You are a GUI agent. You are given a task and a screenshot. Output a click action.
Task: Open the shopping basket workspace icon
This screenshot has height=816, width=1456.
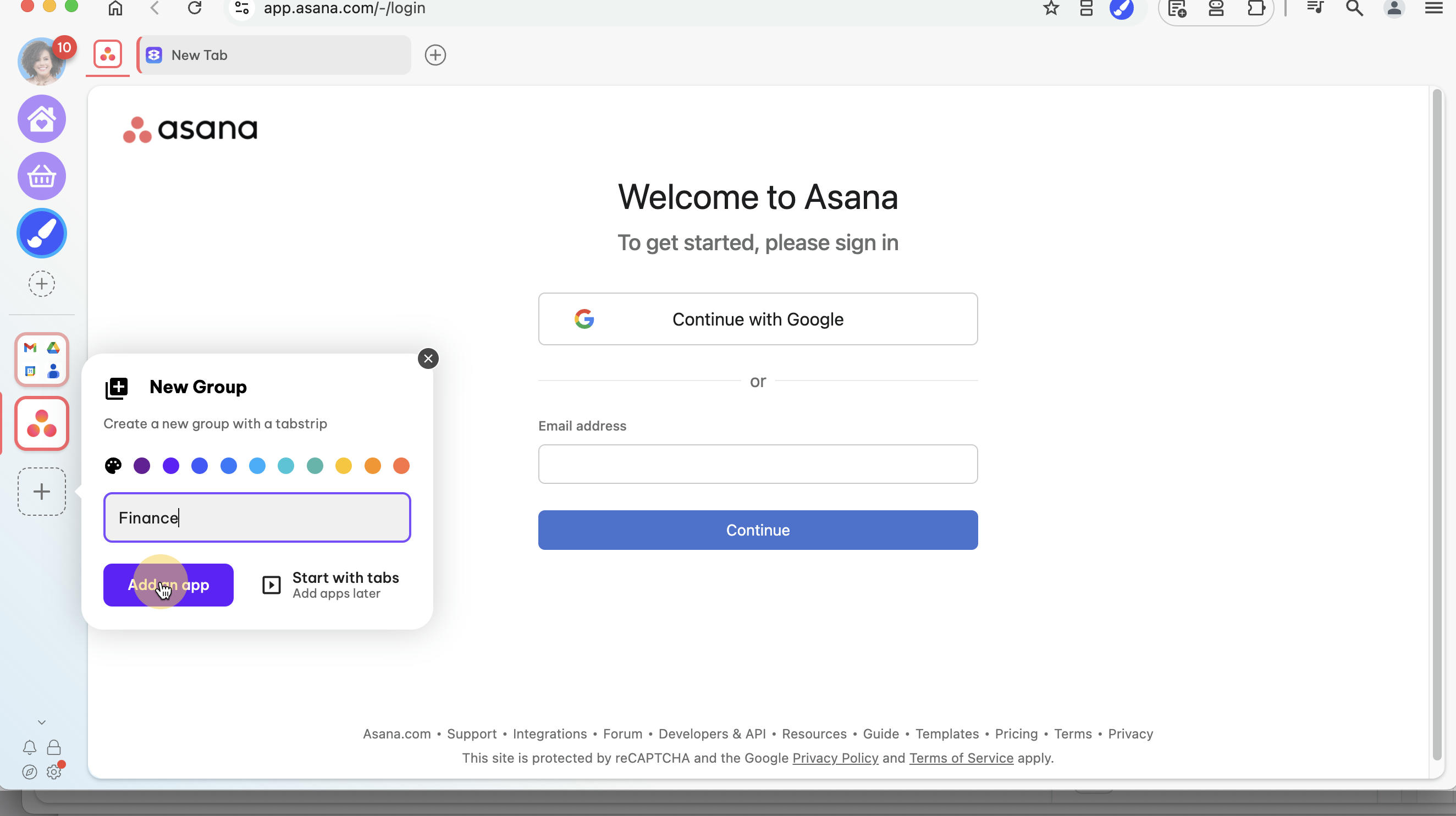click(x=42, y=176)
